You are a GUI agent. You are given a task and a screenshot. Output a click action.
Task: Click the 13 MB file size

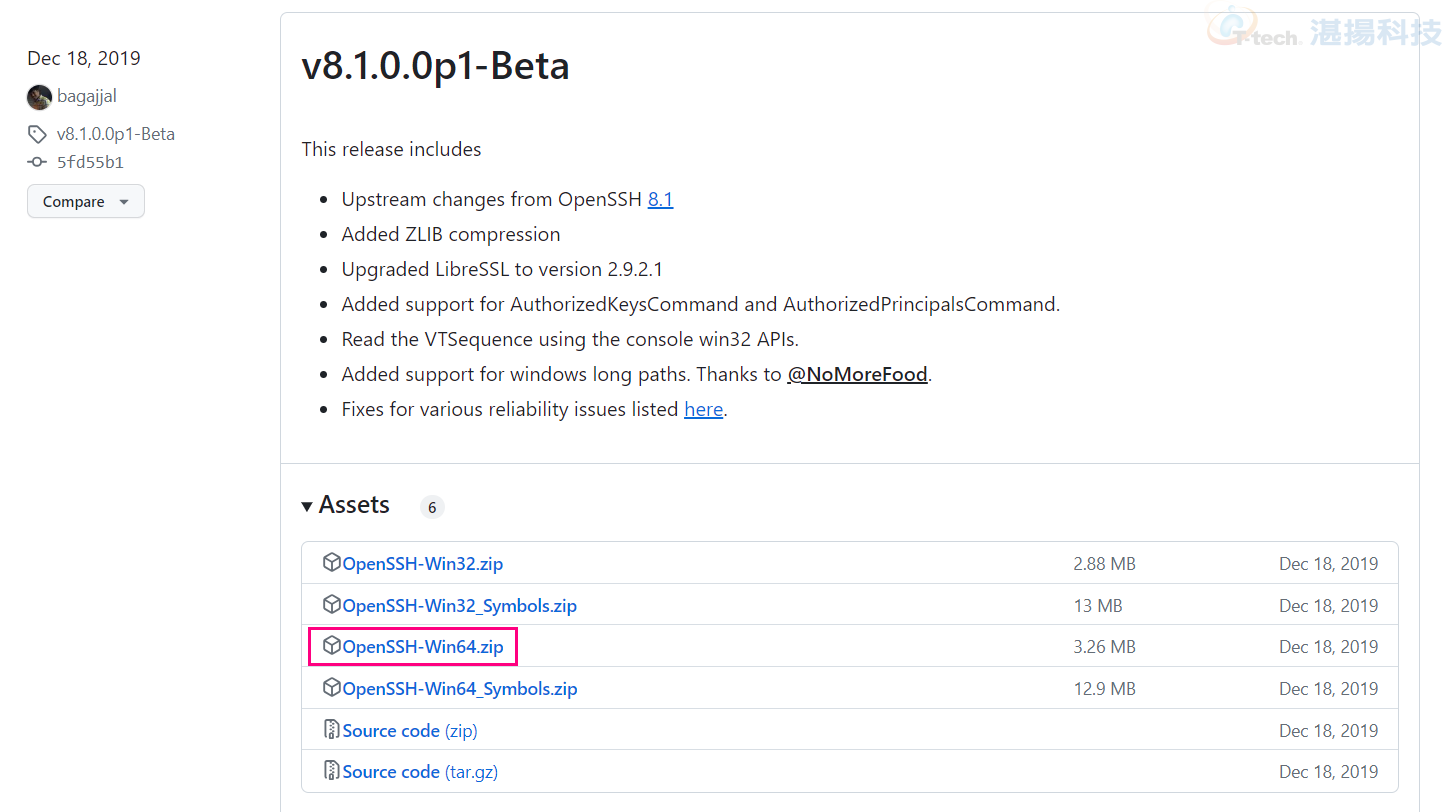pos(1098,606)
